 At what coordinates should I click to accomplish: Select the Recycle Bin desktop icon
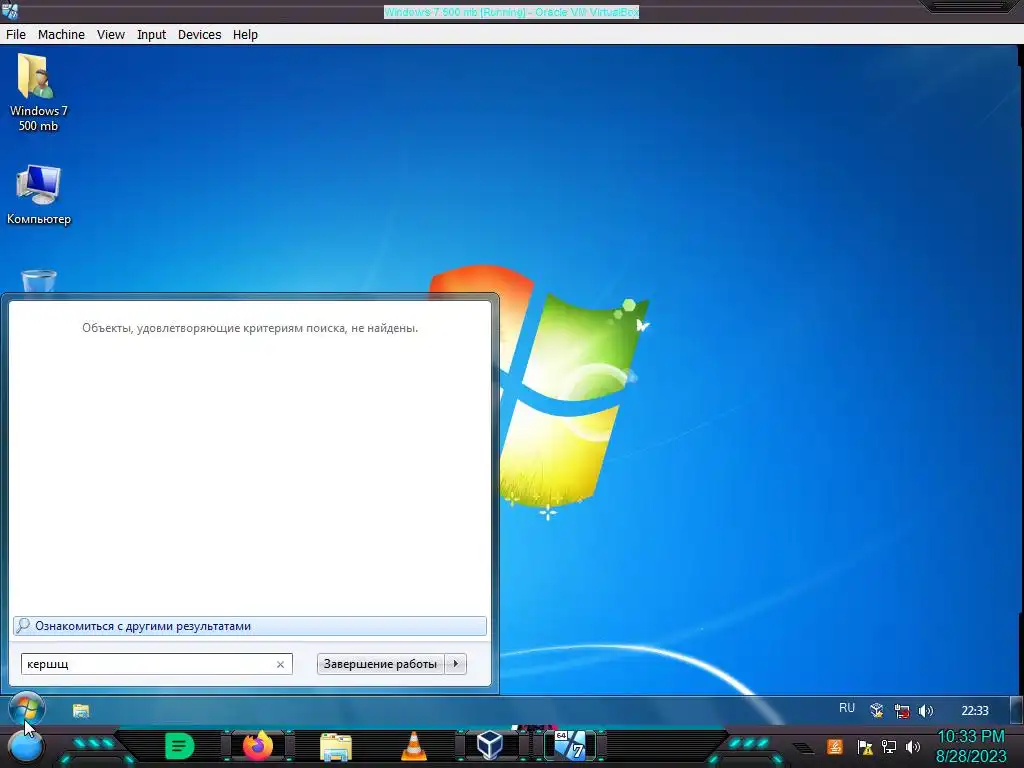39,281
